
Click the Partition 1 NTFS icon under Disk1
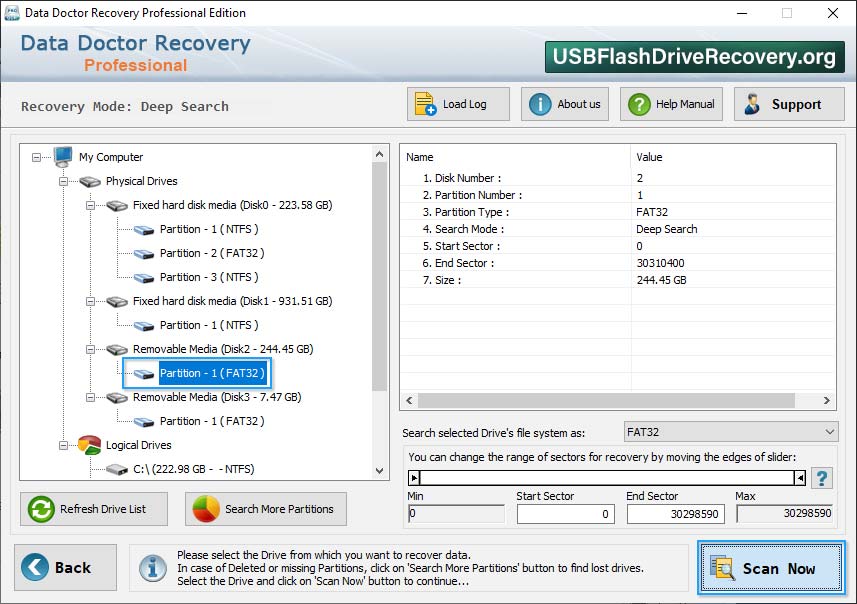coord(144,326)
